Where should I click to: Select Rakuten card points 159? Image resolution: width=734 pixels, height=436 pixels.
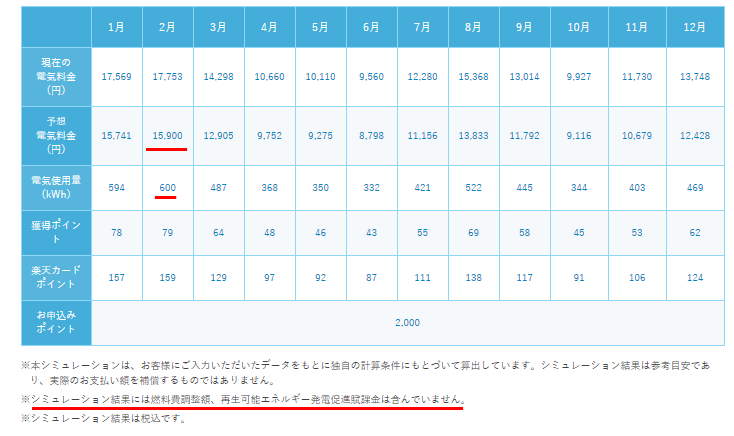(168, 278)
